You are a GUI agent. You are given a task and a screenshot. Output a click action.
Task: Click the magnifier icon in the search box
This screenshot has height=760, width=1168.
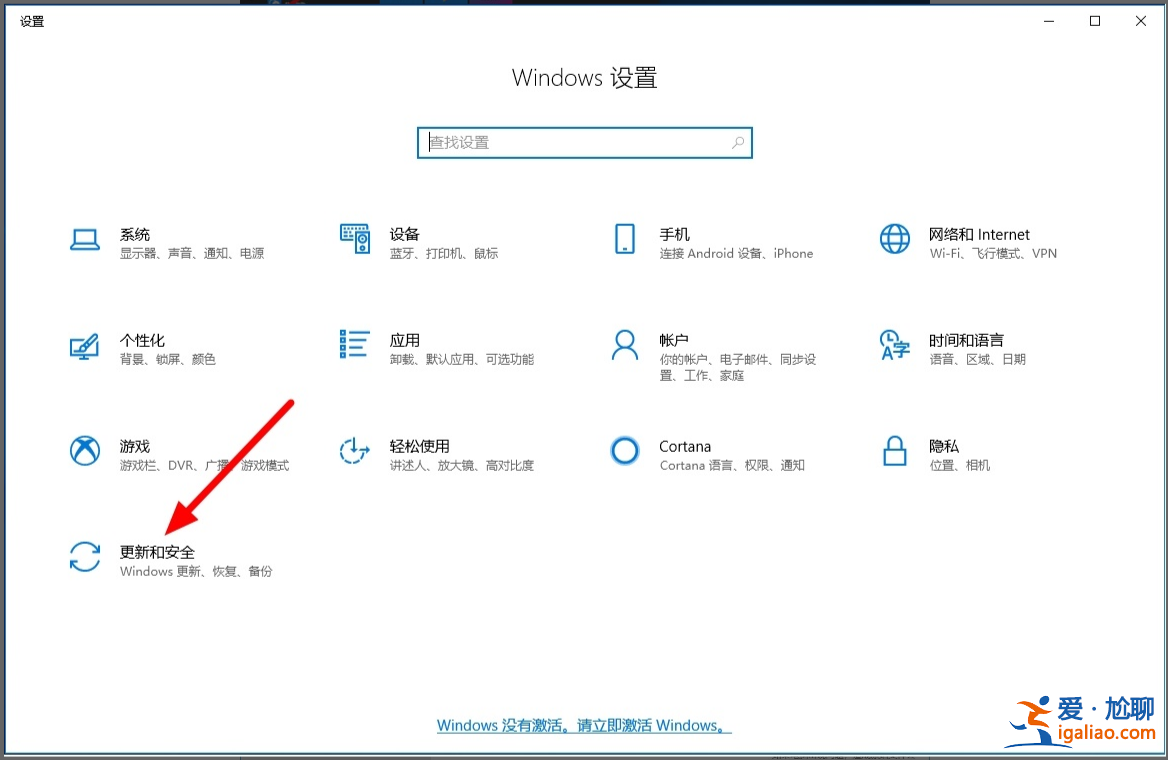[x=737, y=143]
